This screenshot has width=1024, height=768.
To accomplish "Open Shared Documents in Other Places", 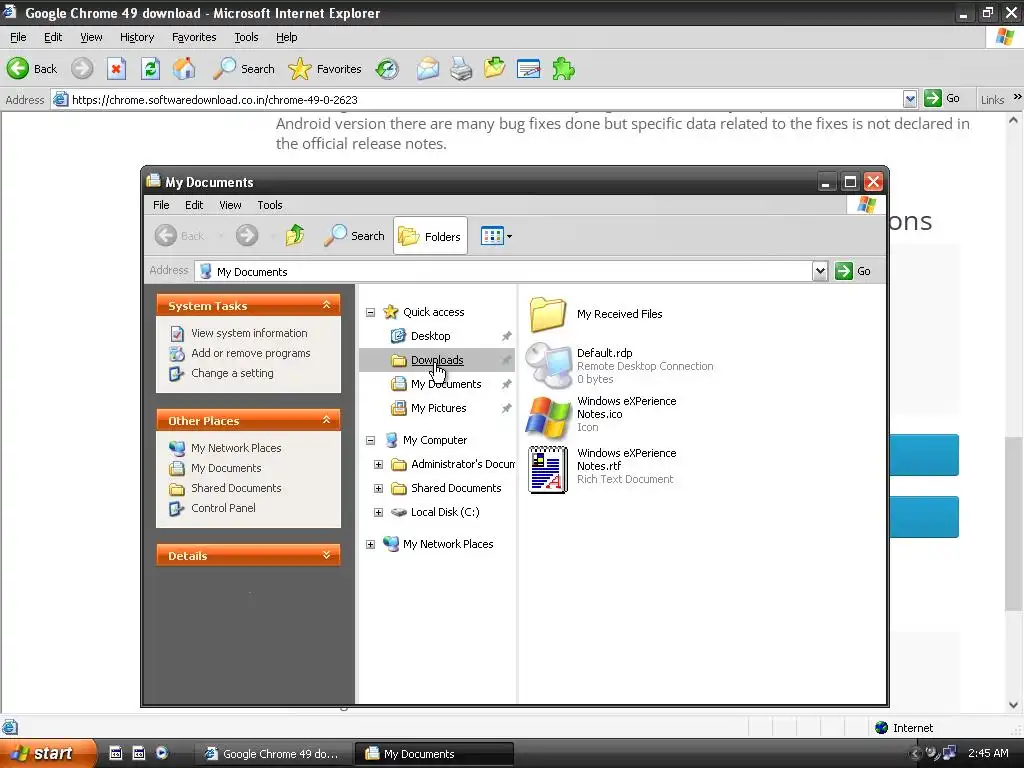I will coord(236,488).
